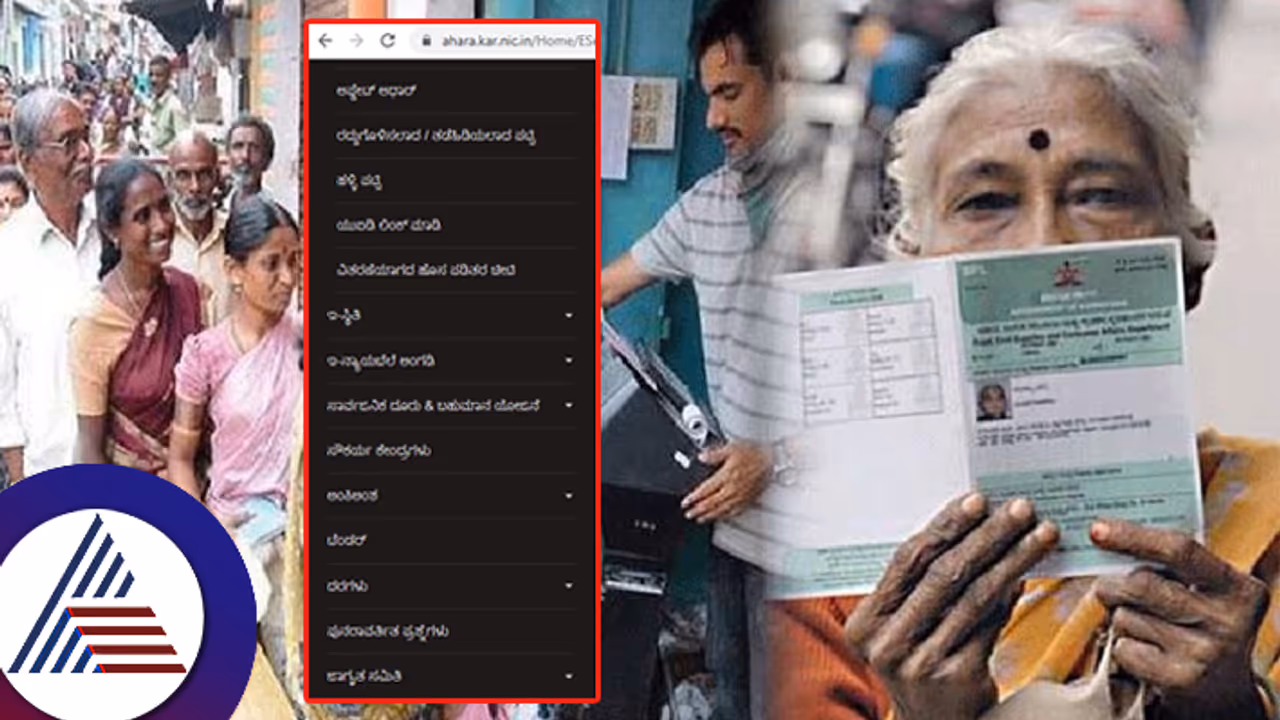This screenshot has width=1280, height=720.
Task: Select ಹಳ್ಳಿ ಪಟ್ಟಿ (village list) menu entry
Action: coord(359,181)
